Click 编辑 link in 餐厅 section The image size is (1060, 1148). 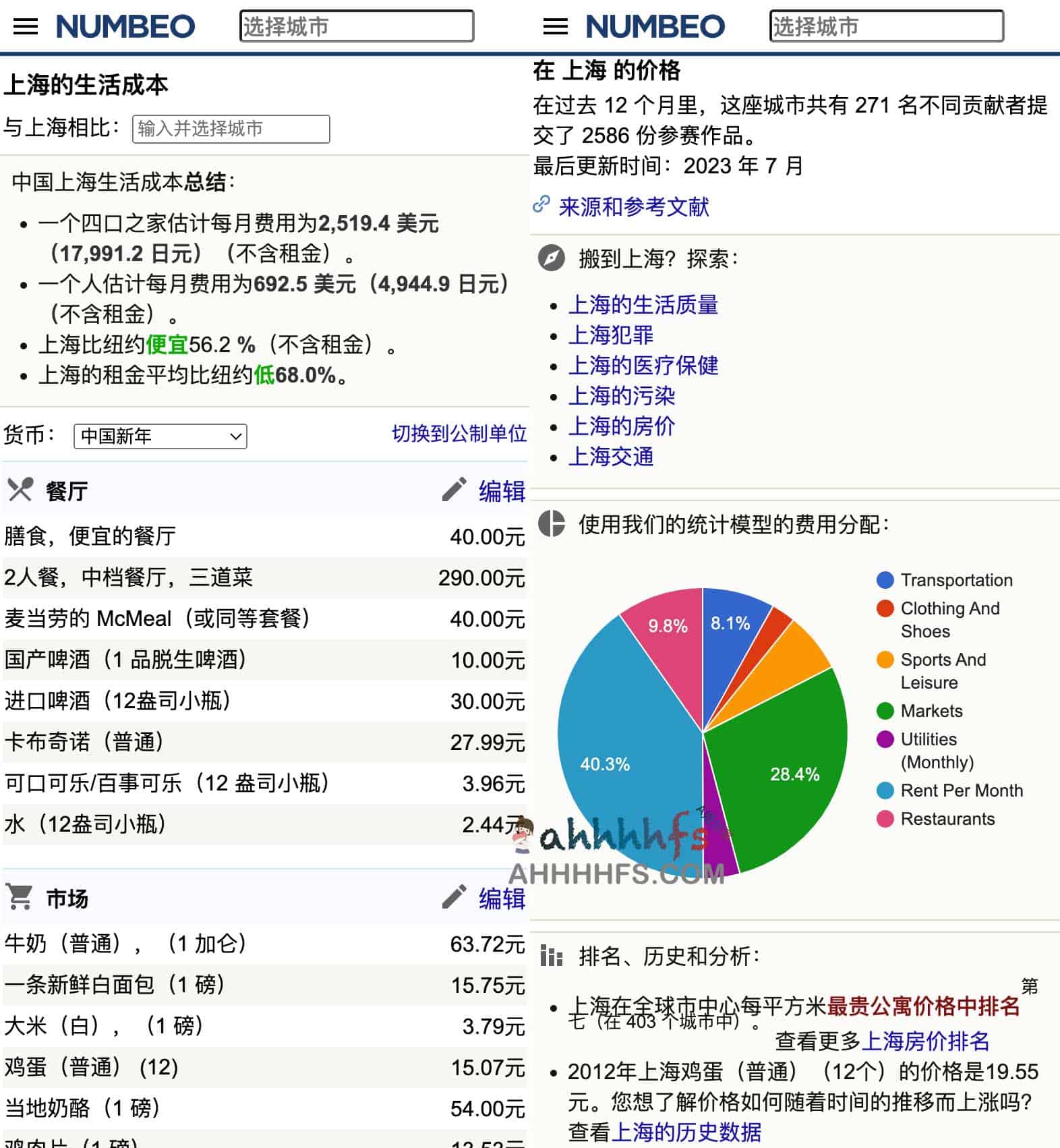(x=502, y=491)
